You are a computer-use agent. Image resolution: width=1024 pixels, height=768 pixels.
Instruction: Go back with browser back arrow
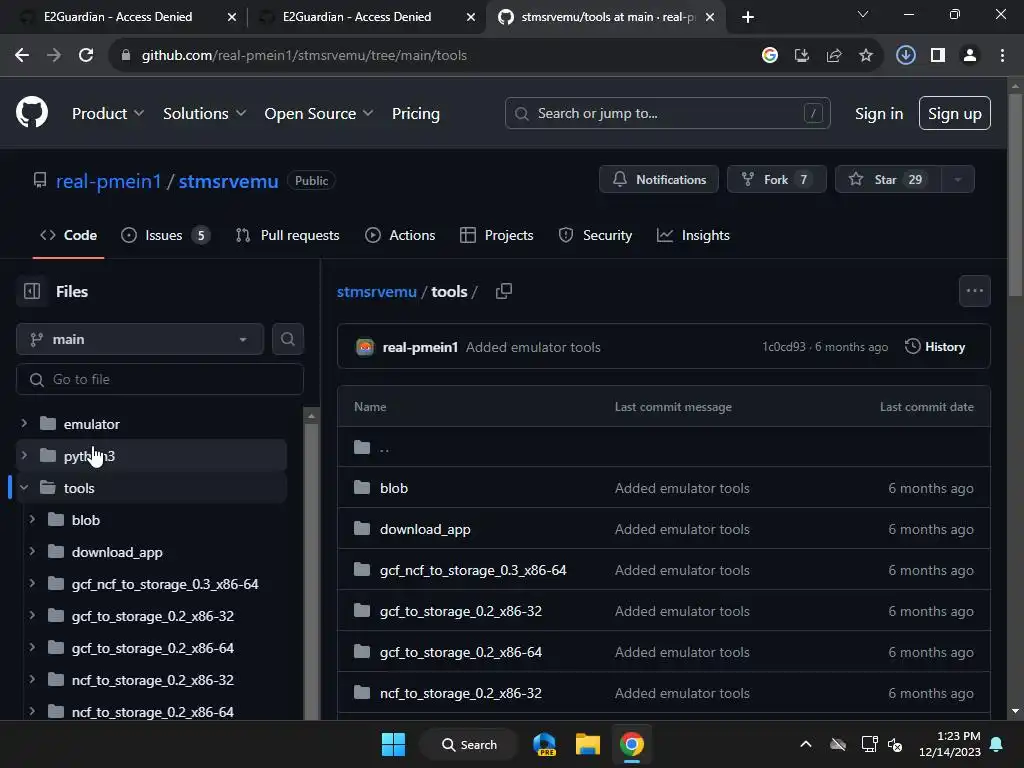point(22,56)
